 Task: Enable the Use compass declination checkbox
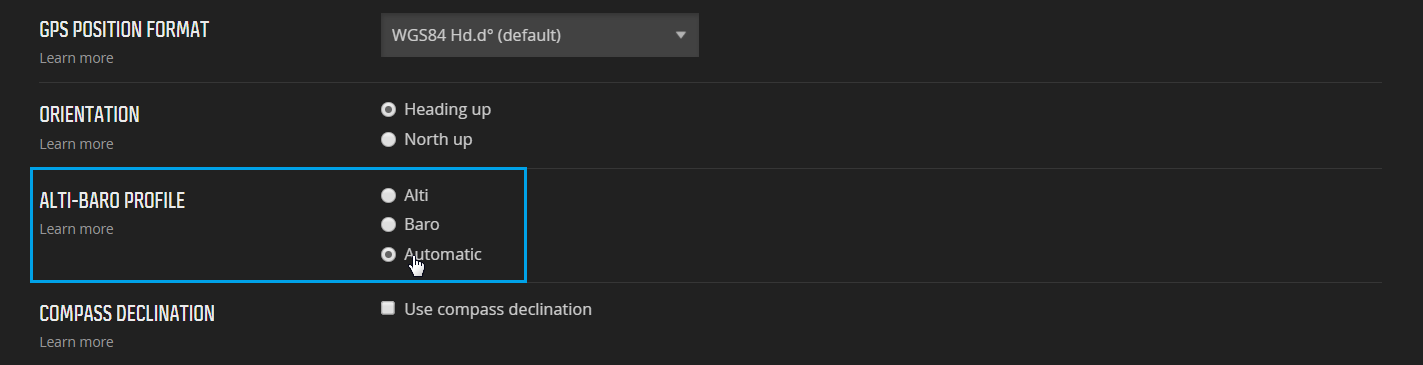tap(388, 308)
